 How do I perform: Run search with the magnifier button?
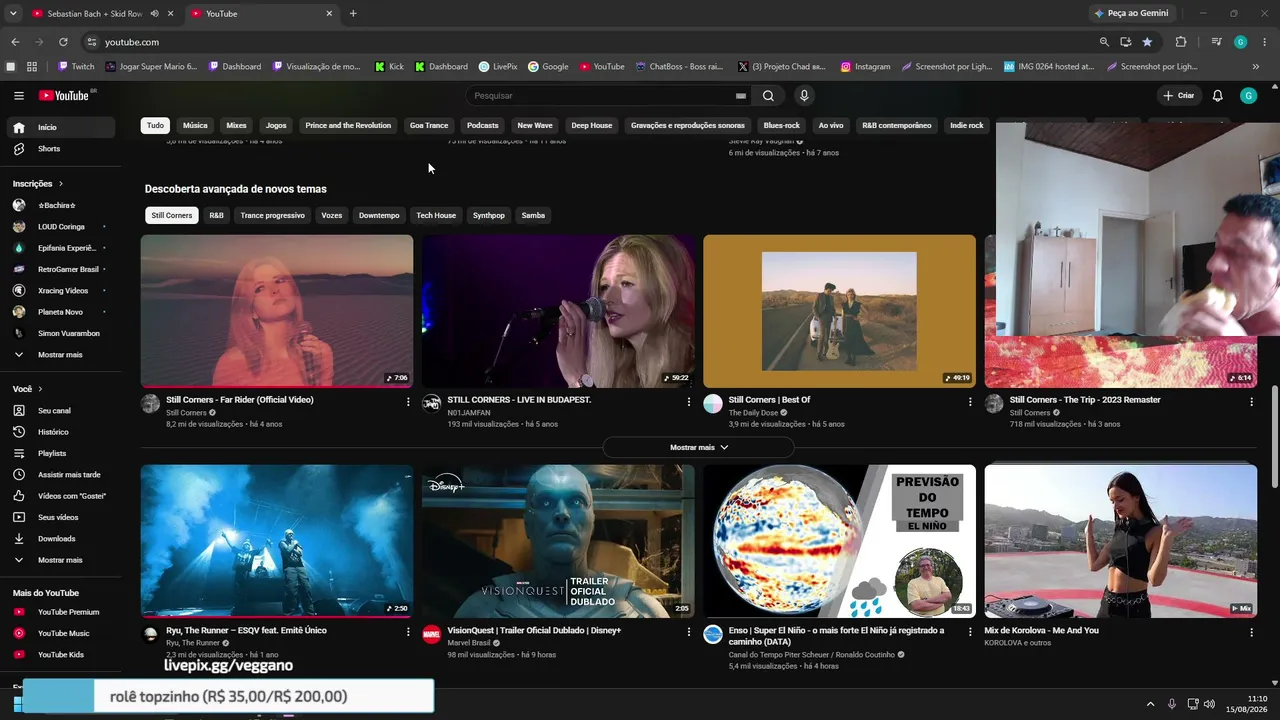pyautogui.click(x=768, y=96)
